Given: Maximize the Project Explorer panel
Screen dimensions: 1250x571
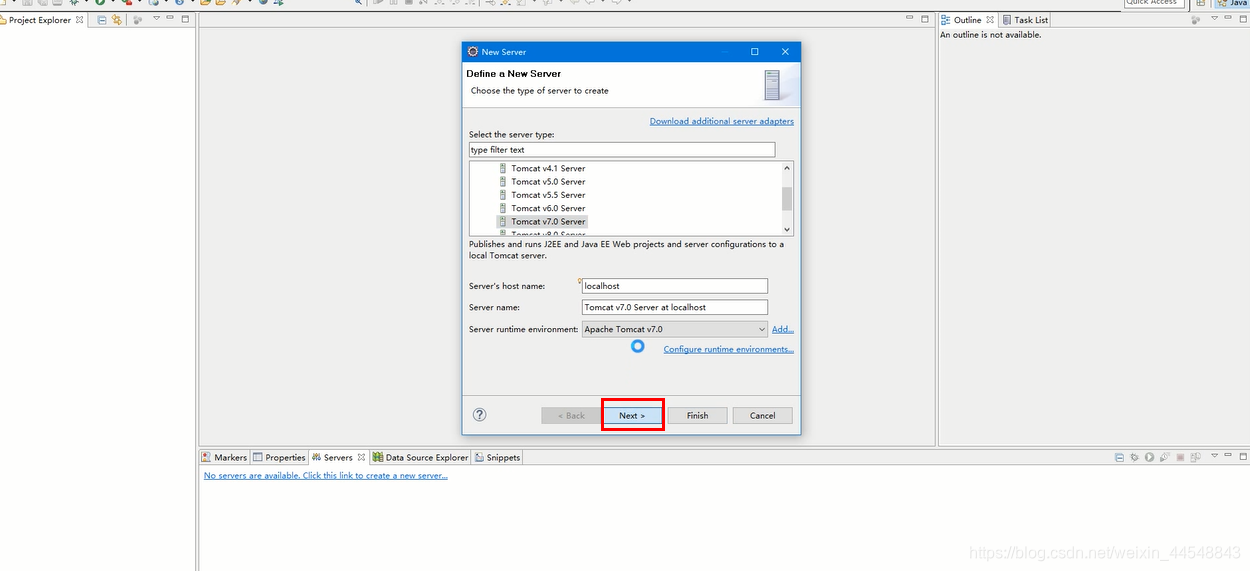Looking at the screenshot, I should pyautogui.click(x=185, y=19).
